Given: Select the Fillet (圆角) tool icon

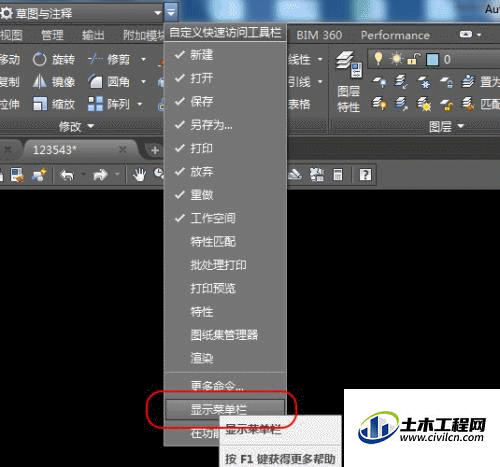Looking at the screenshot, I should point(95,82).
